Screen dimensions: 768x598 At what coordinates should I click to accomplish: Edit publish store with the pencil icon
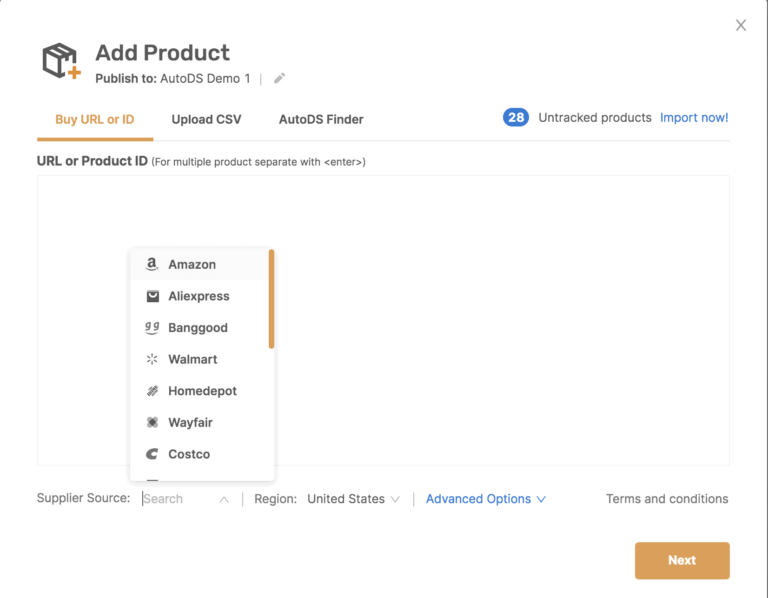[279, 78]
